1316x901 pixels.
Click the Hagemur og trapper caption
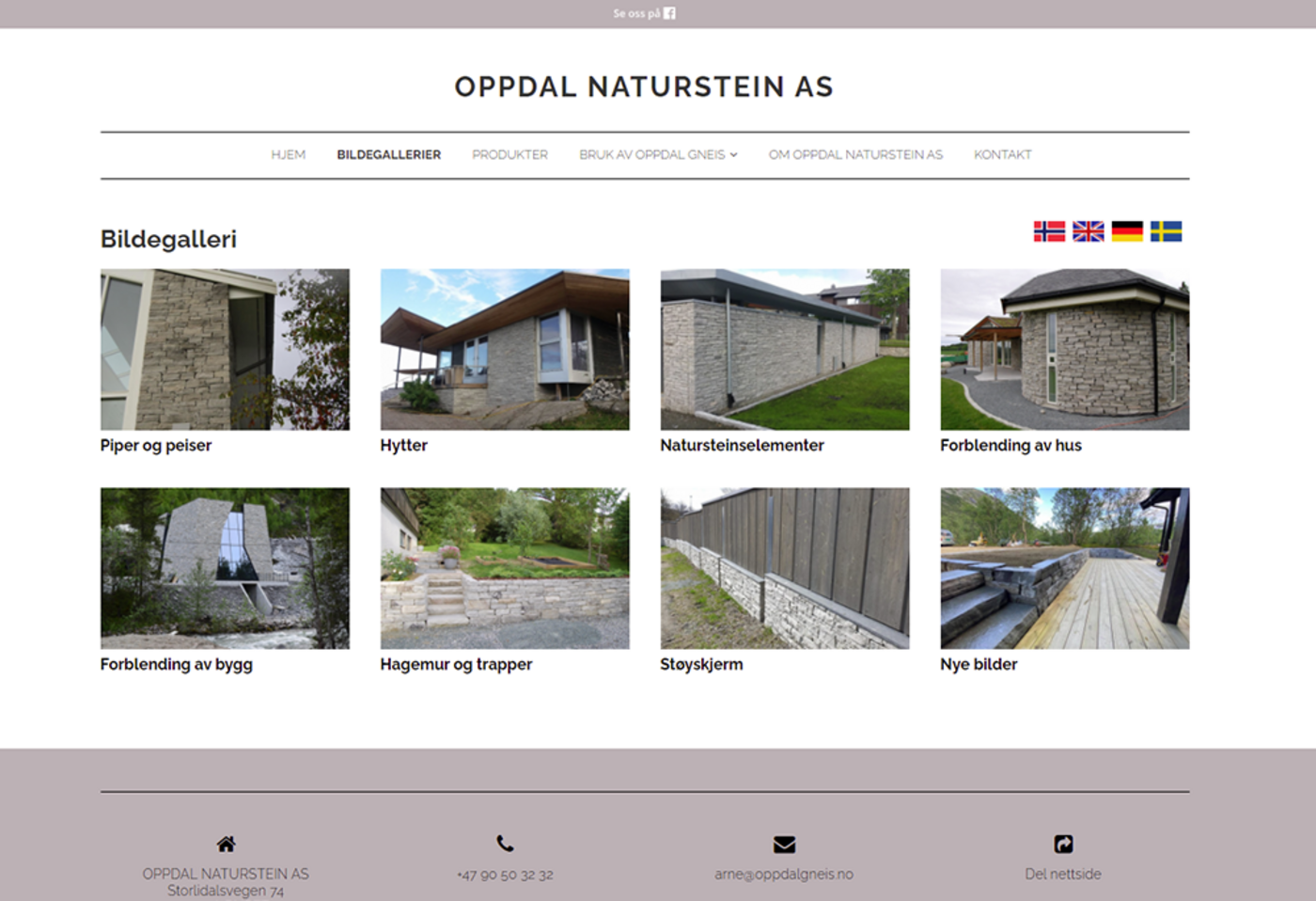click(457, 664)
